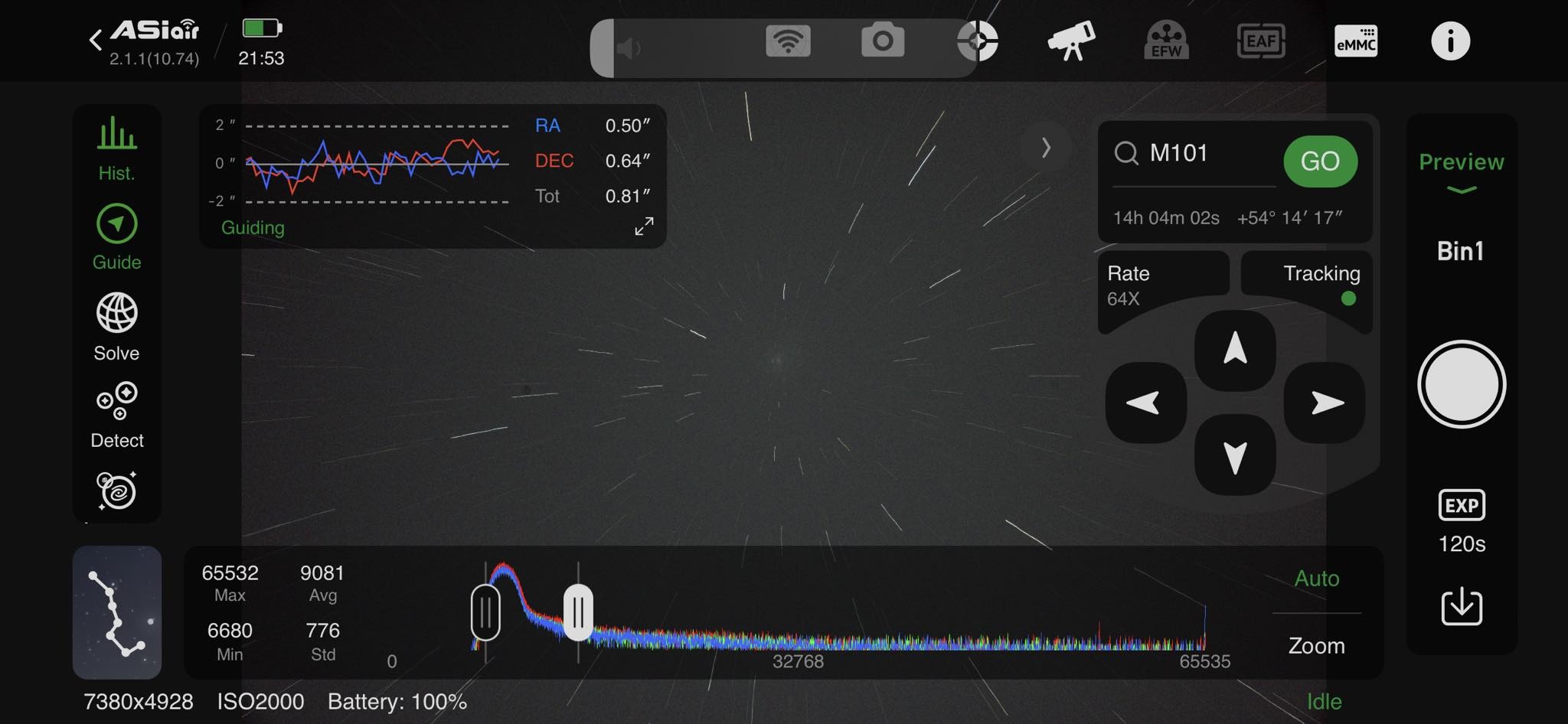
Task: Change the Bin1 binning setting
Action: (x=1461, y=251)
